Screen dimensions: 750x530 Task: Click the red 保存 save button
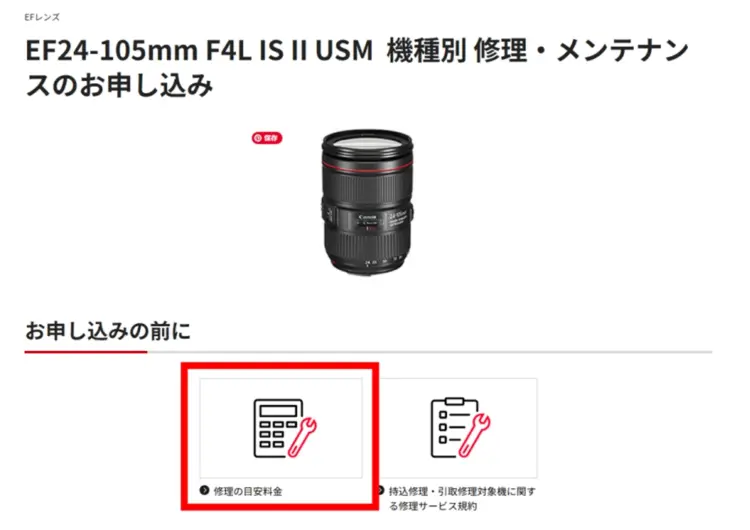[267, 138]
